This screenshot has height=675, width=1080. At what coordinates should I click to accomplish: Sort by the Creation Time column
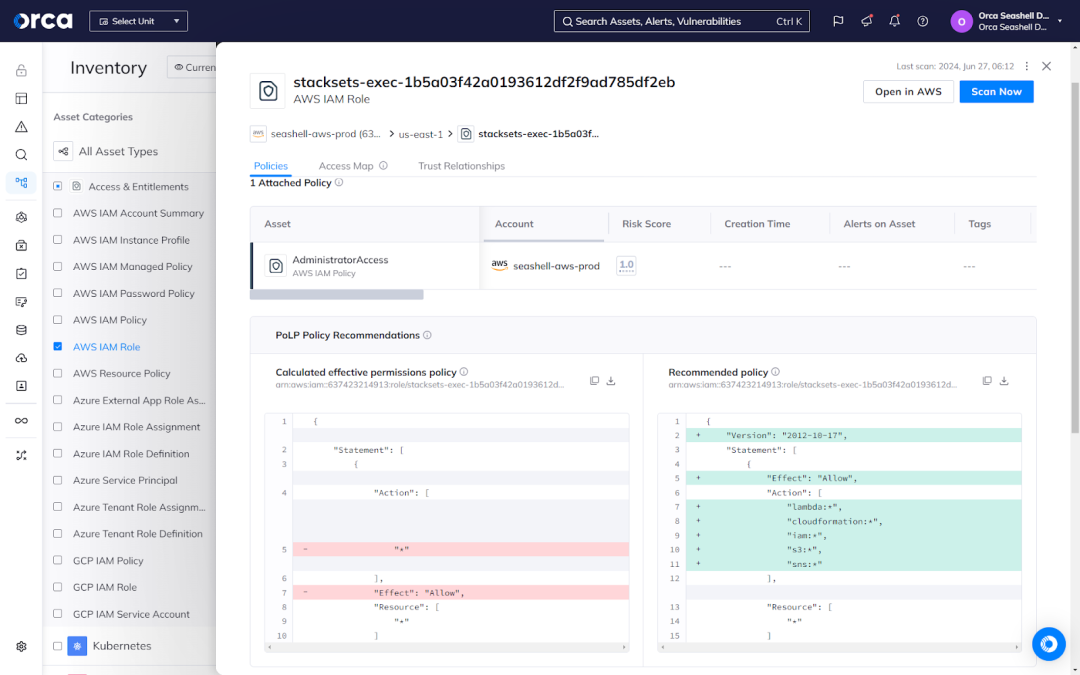[757, 224]
